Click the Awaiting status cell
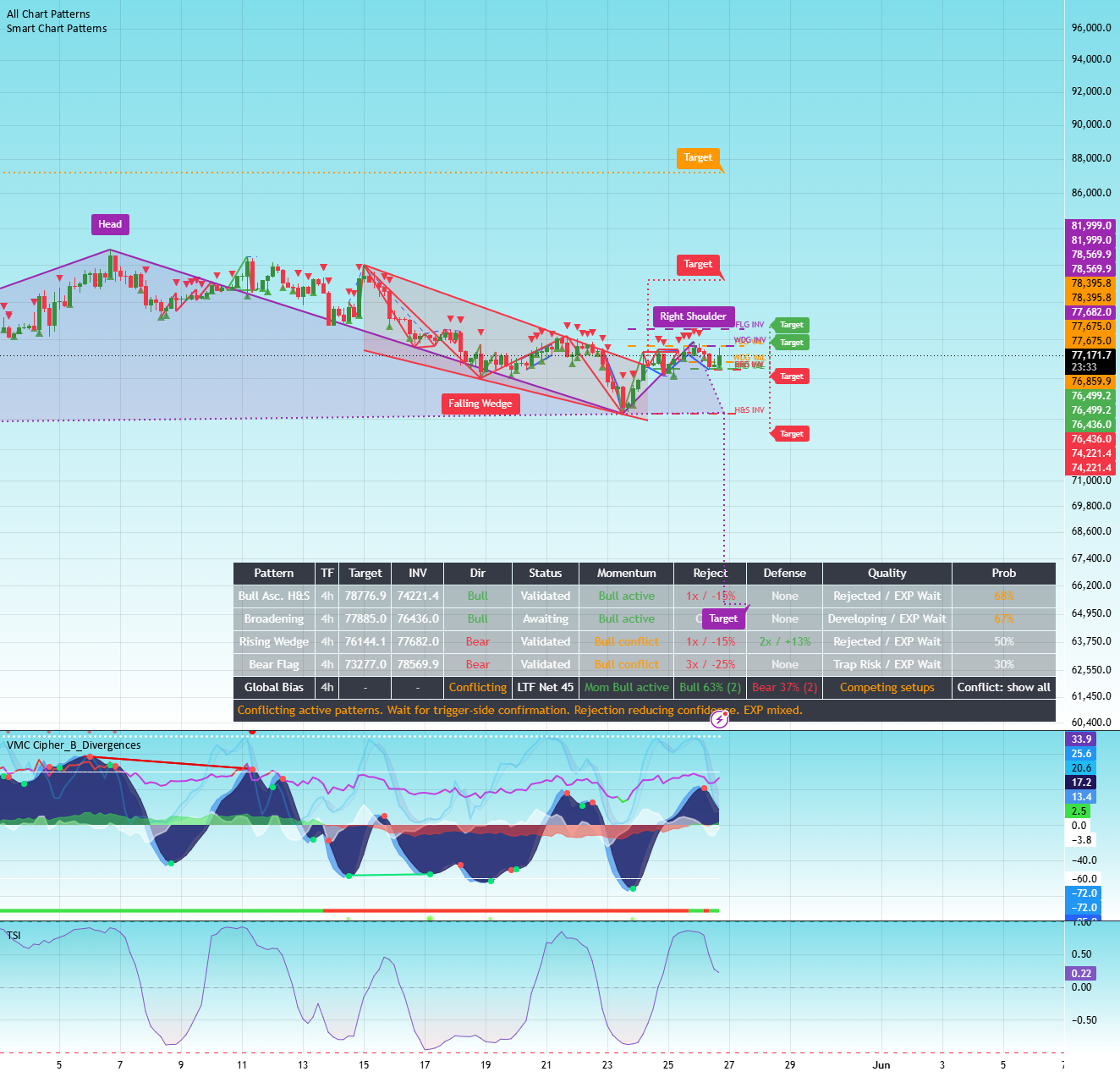Screen dimensions: 1120x1077 click(546, 618)
